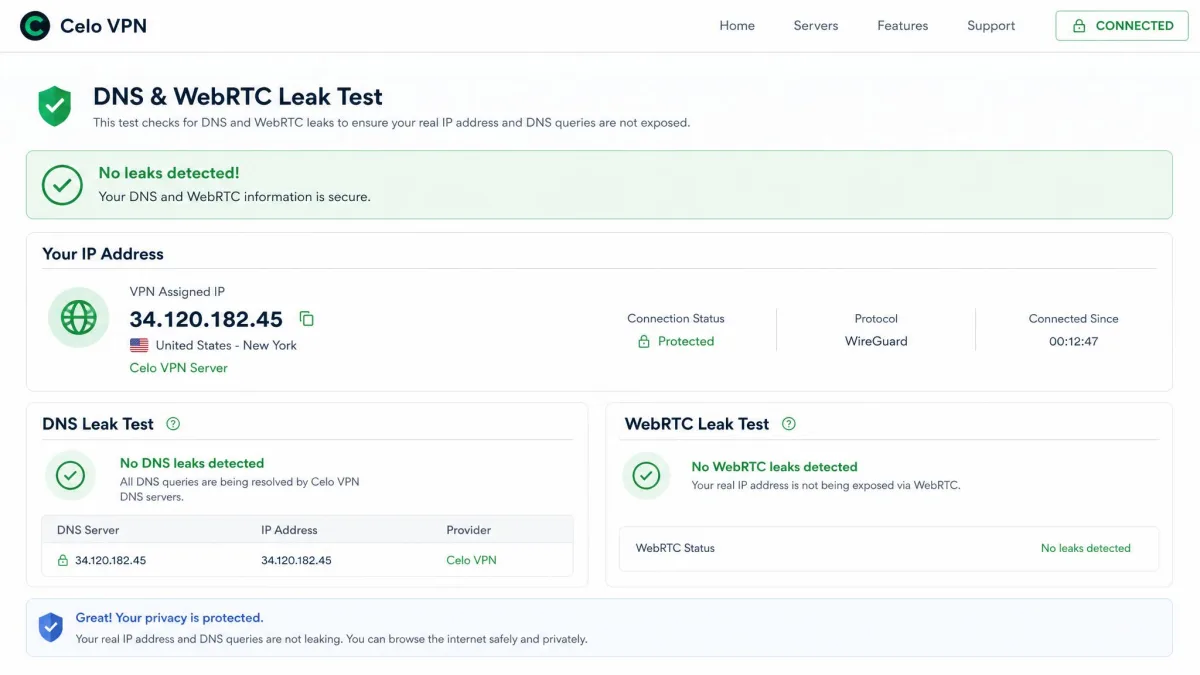Click the Celo VPN brand name in header
Viewport: 1200px width, 675px height.
(103, 26)
